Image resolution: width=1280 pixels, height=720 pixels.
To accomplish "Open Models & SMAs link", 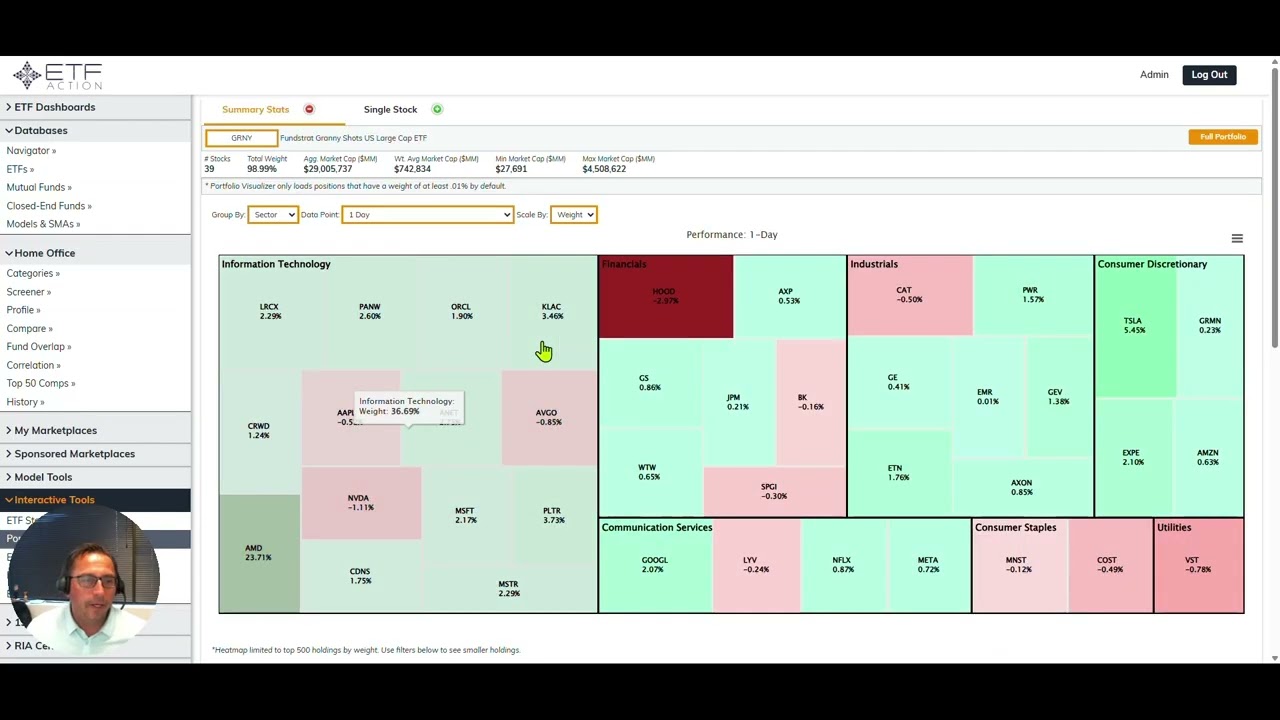I will [x=43, y=224].
